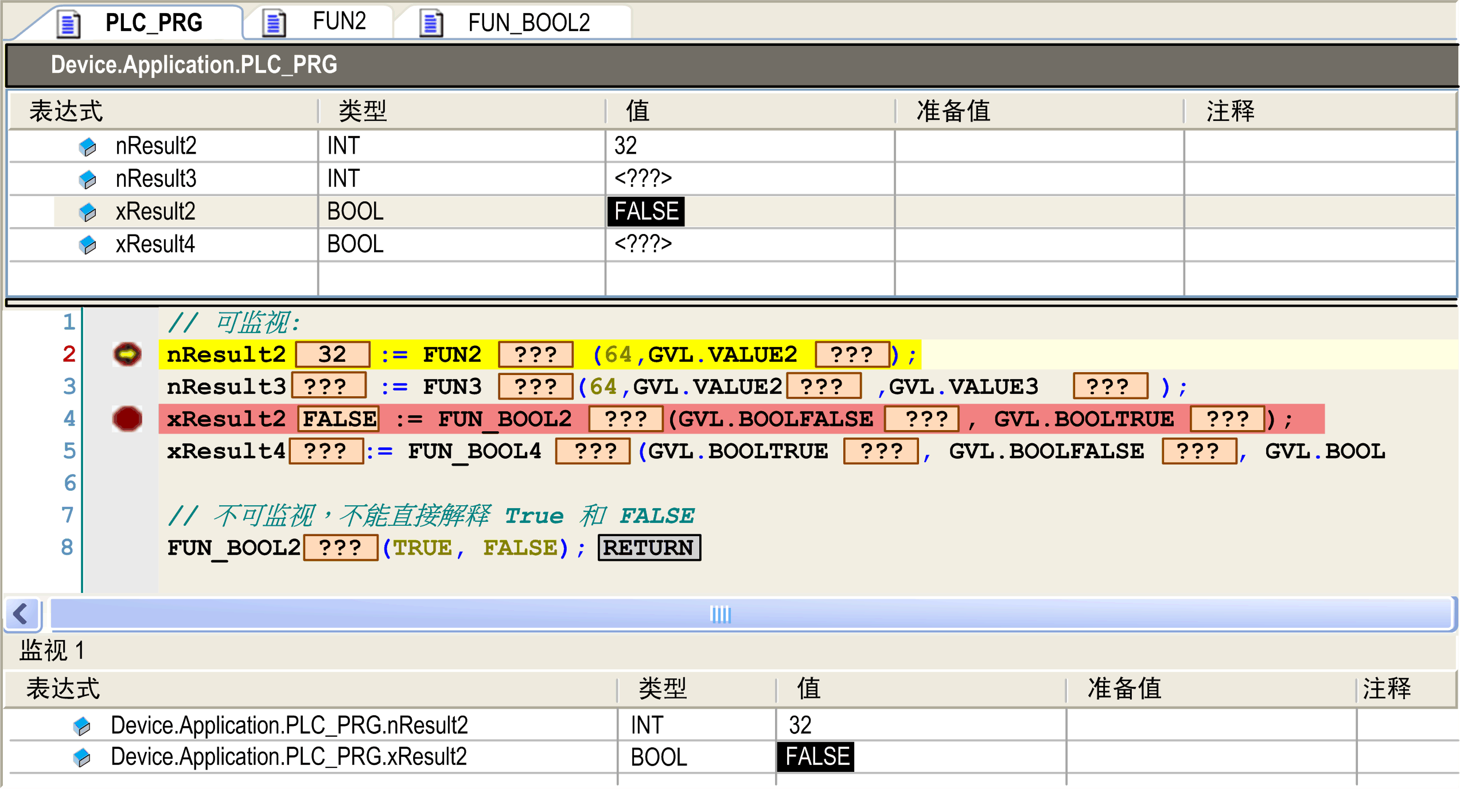Image resolution: width=1460 pixels, height=812 pixels.
Task: Click the ??? value box after FUN2
Action: click(535, 354)
